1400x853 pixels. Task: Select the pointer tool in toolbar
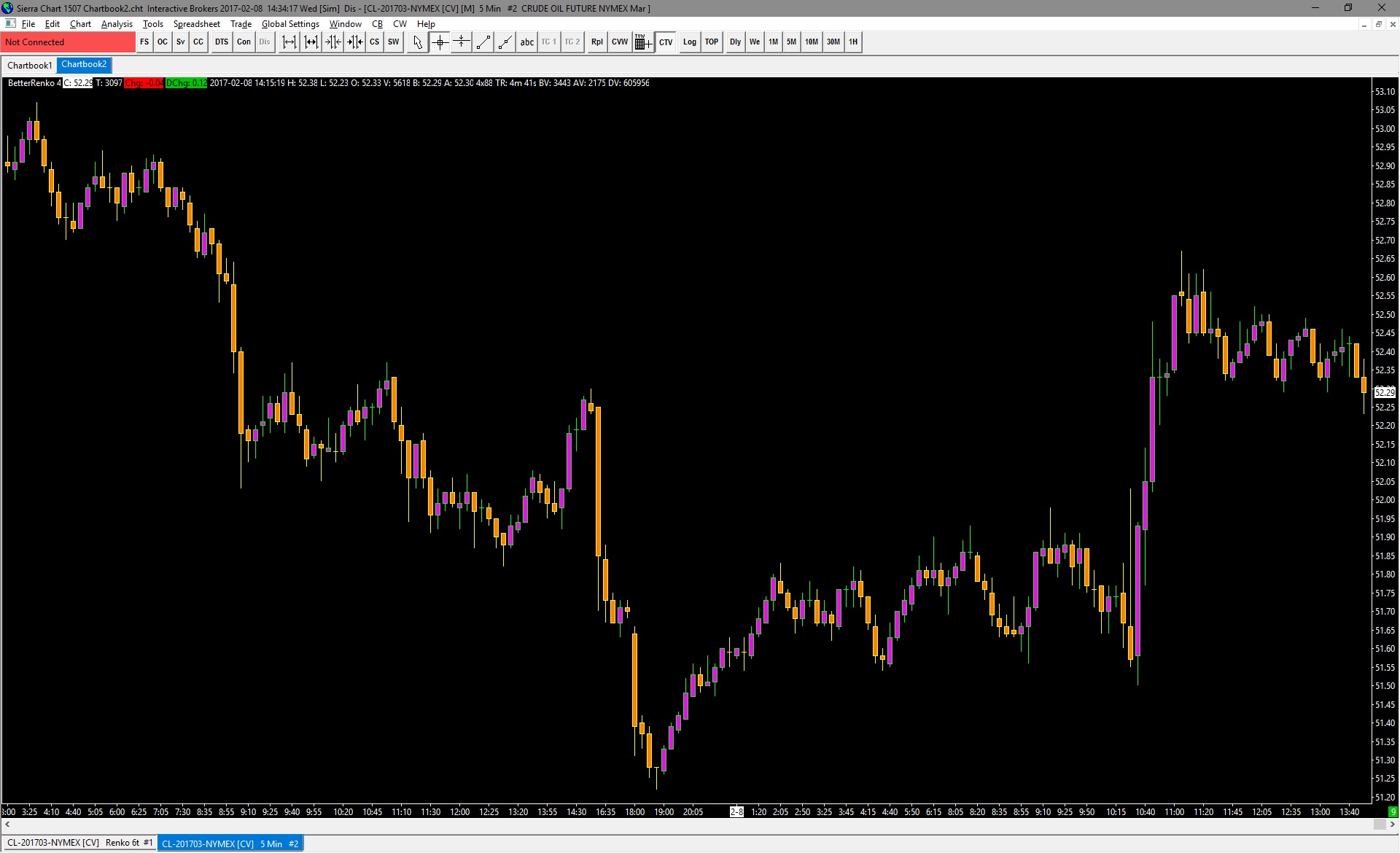pyautogui.click(x=417, y=42)
